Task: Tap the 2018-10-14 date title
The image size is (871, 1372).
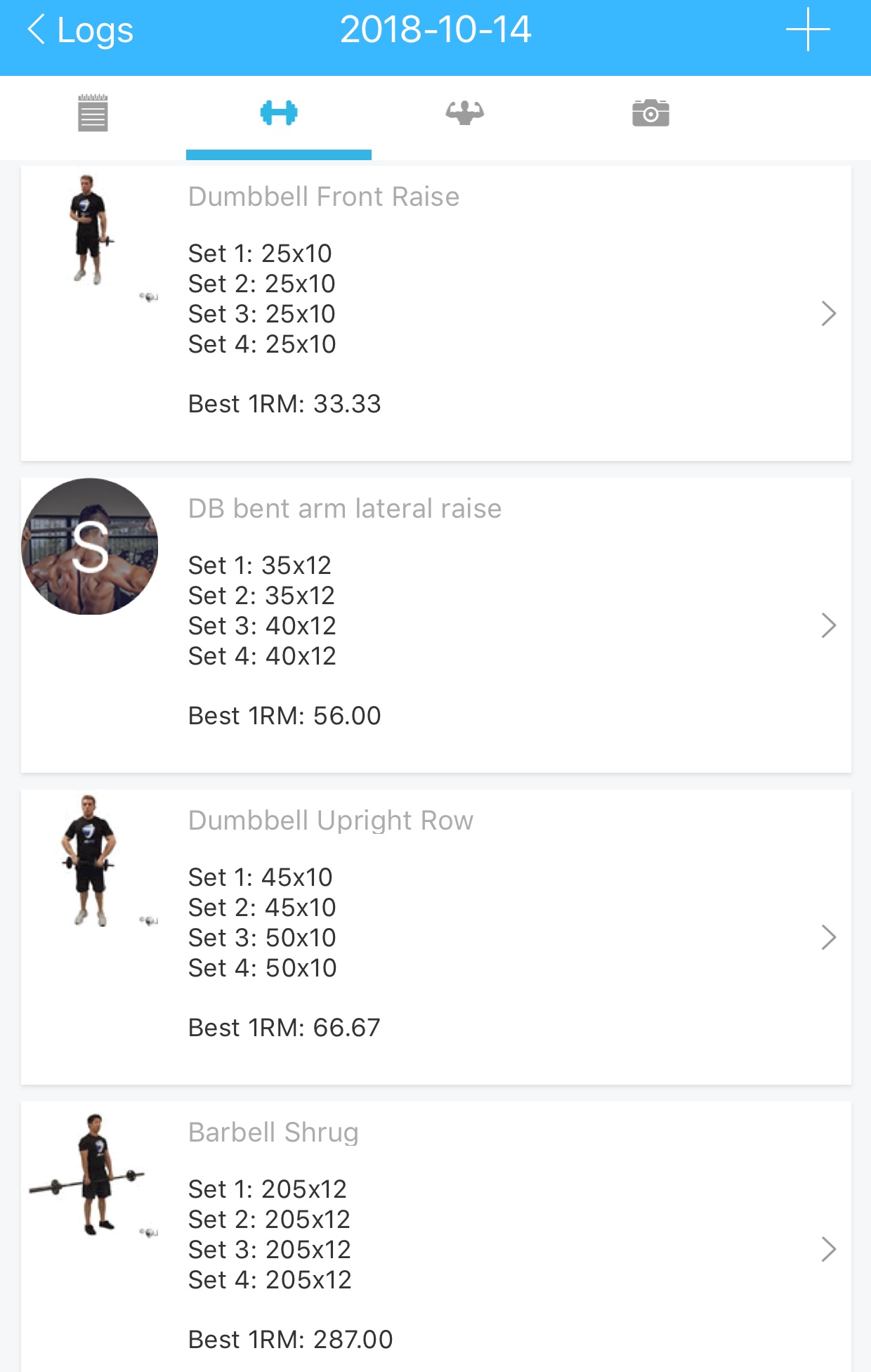Action: pyautogui.click(x=435, y=30)
